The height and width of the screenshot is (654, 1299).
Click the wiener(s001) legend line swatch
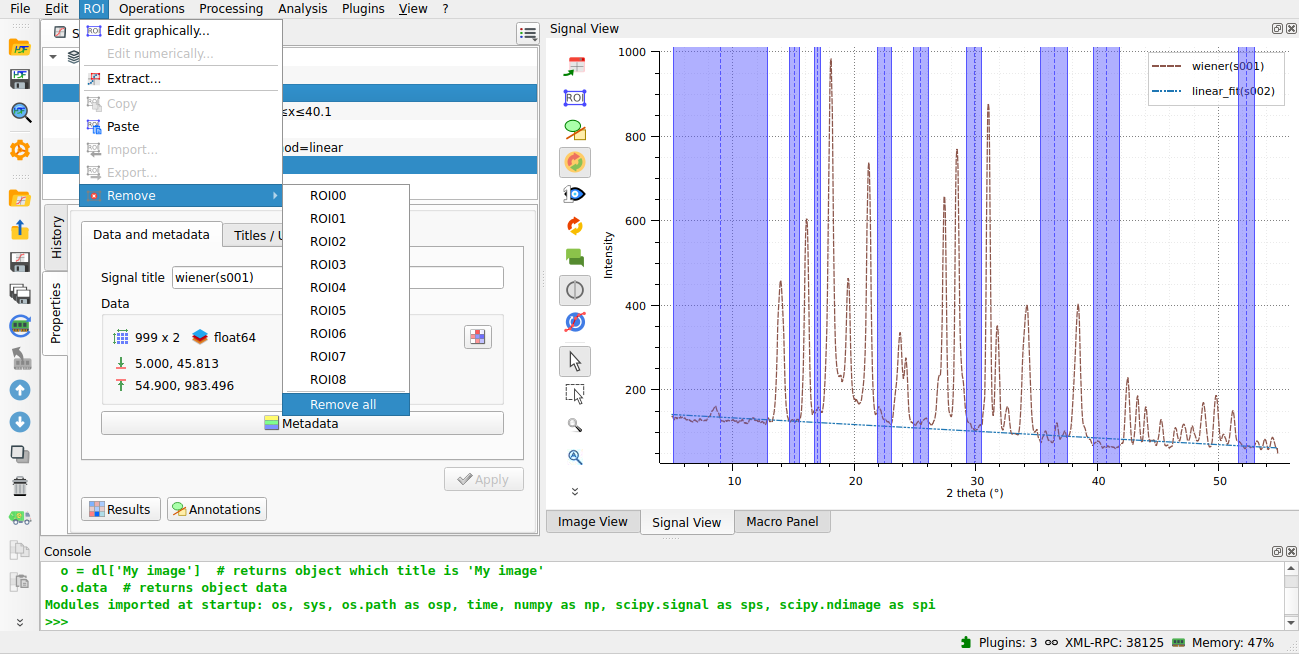[1166, 66]
